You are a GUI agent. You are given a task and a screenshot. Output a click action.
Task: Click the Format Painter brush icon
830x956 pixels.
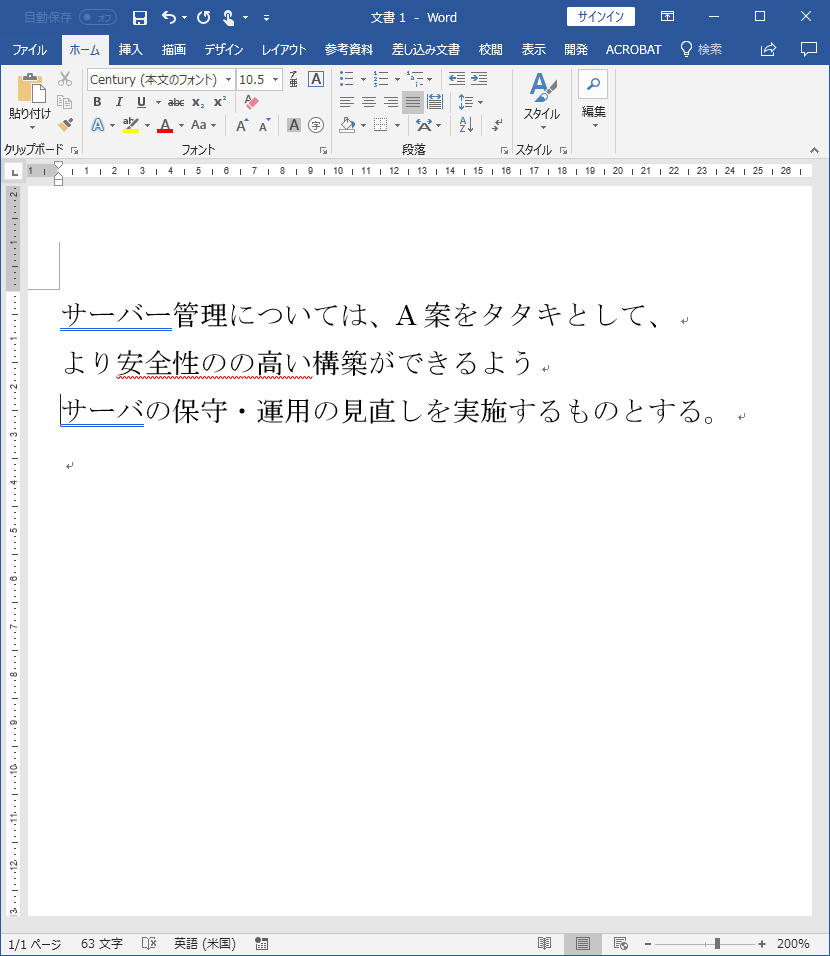(x=65, y=125)
